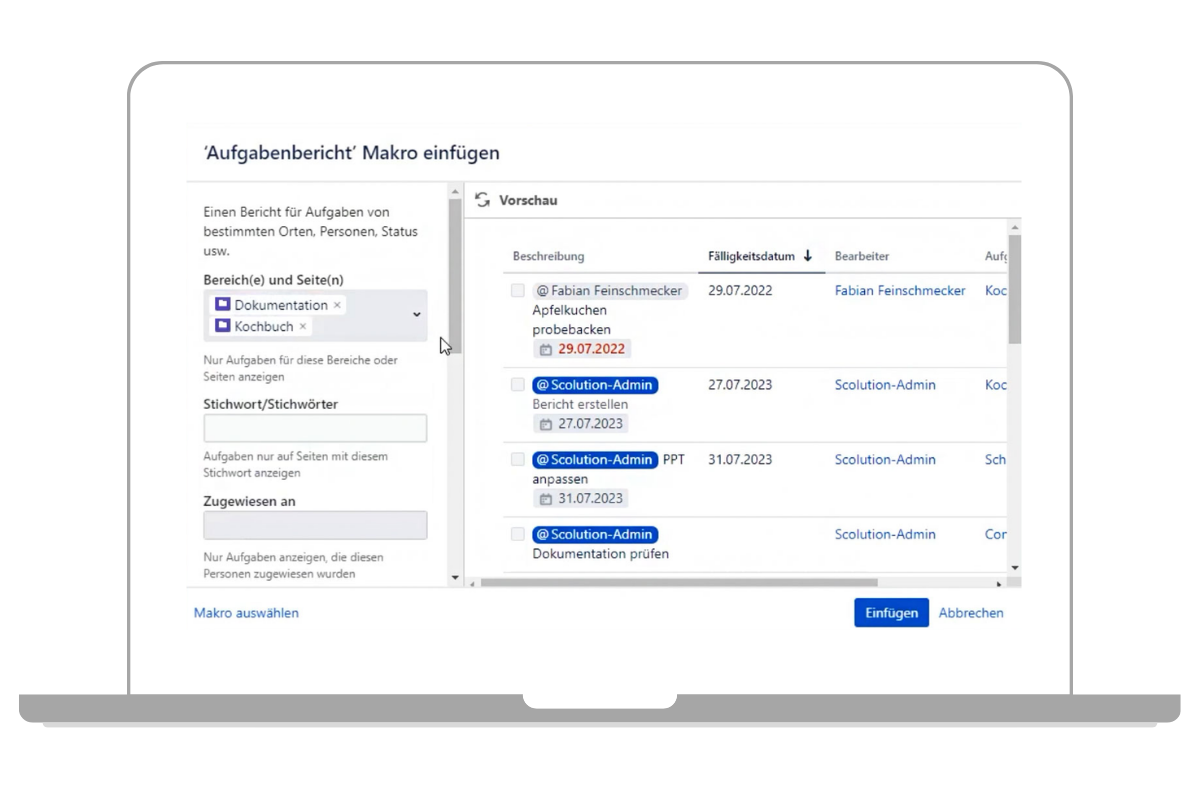Click the calendar icon beside 29.07.2022
Image resolution: width=1200 pixels, height=790 pixels.
(x=545, y=349)
